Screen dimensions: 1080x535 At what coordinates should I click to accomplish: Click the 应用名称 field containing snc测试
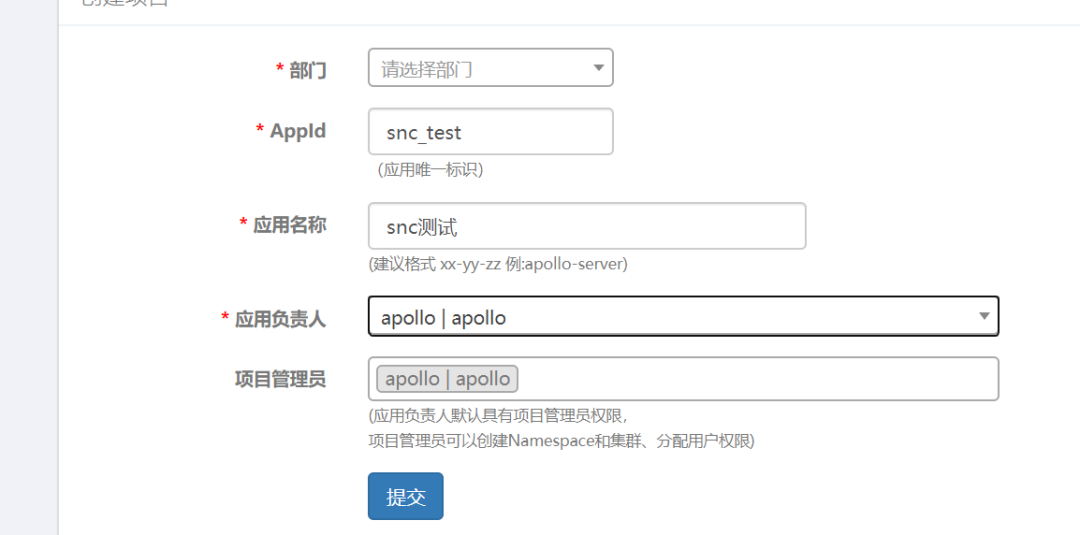[586, 227]
